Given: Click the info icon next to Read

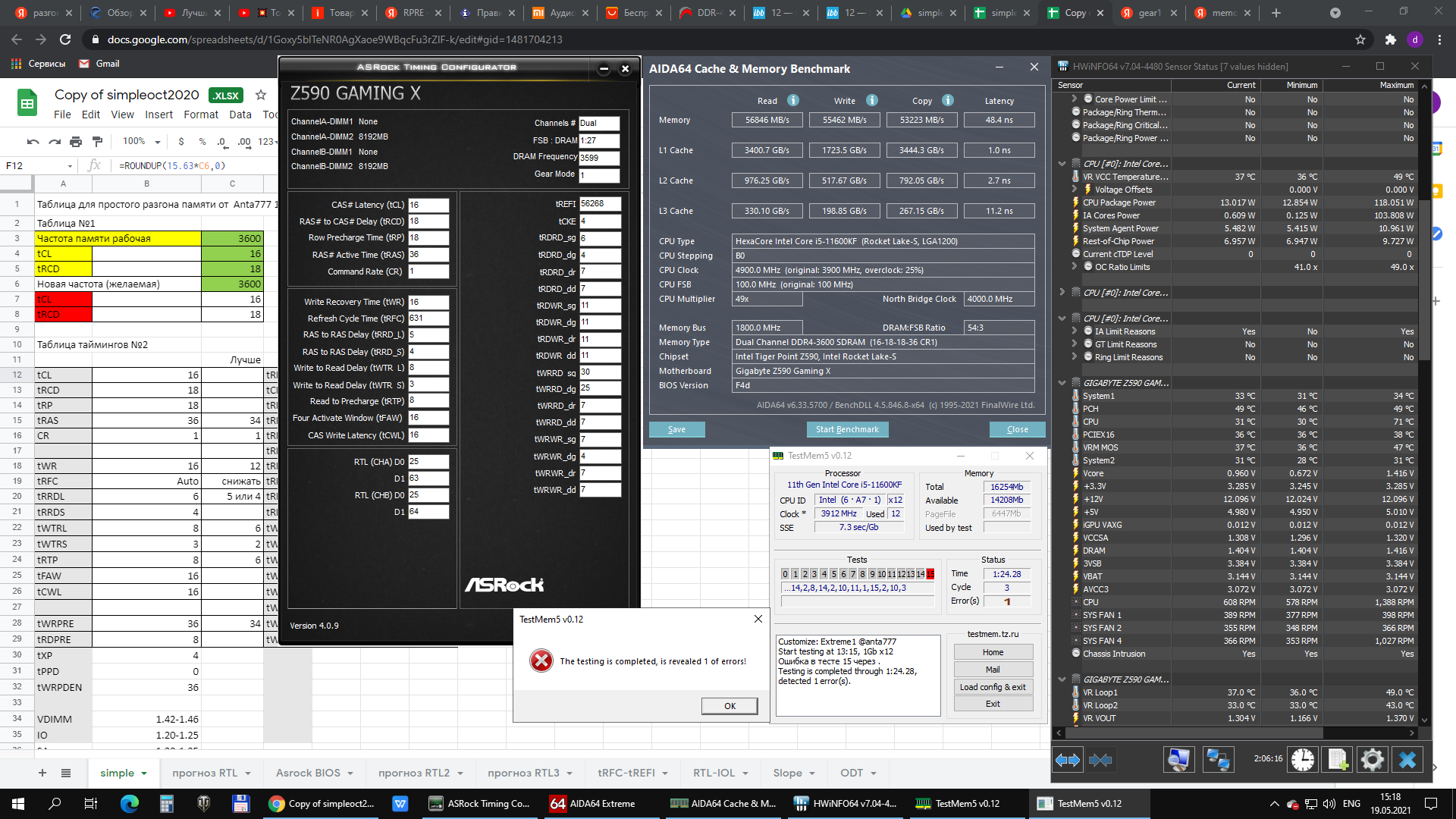Looking at the screenshot, I should coord(792,100).
